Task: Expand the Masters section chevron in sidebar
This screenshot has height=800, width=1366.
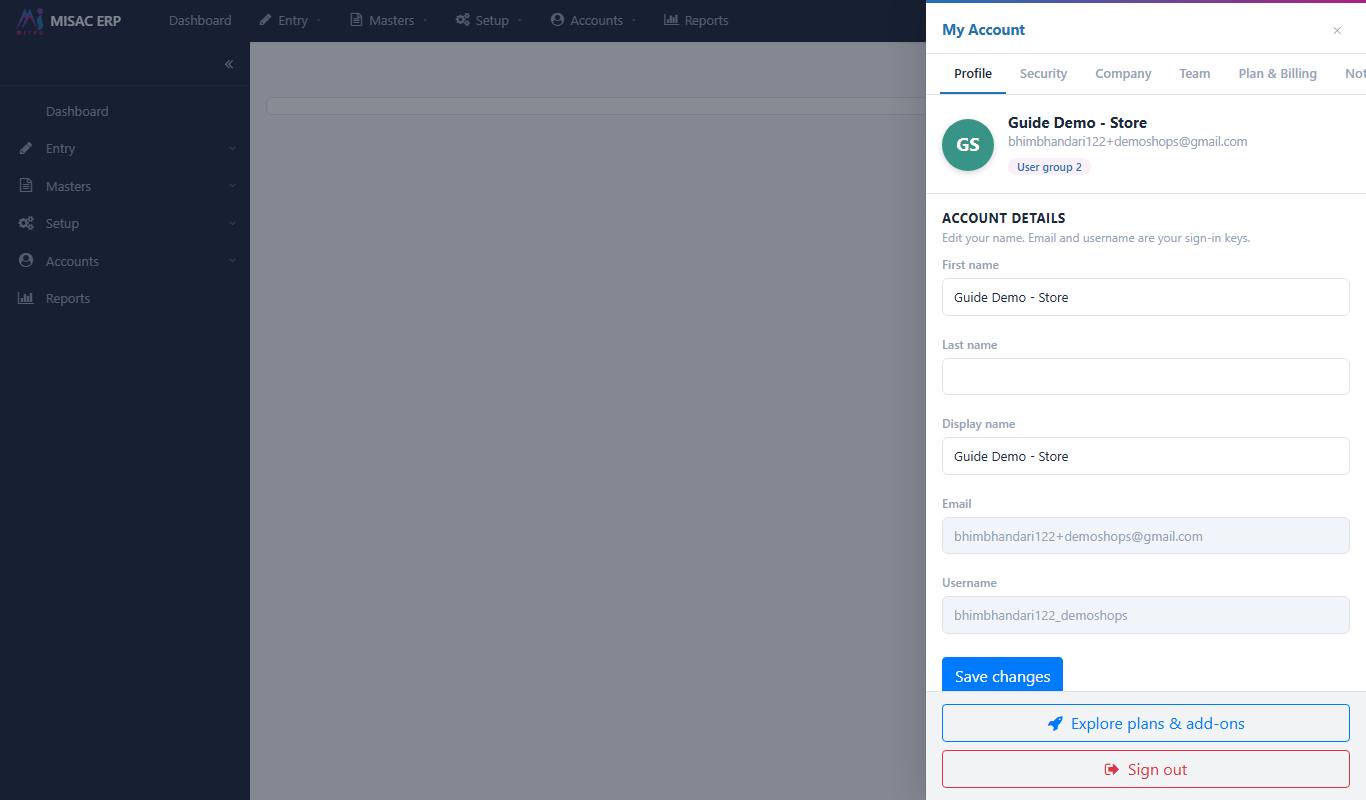Action: tap(232, 186)
